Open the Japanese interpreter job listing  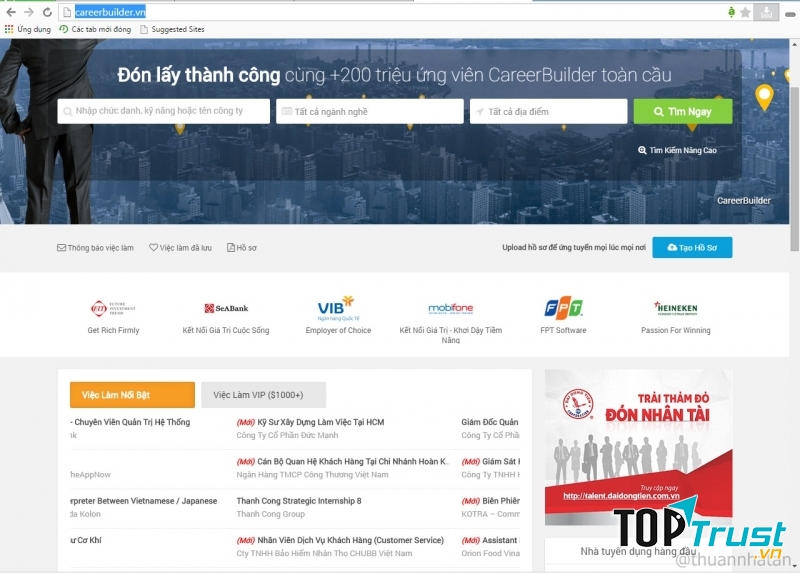143,501
